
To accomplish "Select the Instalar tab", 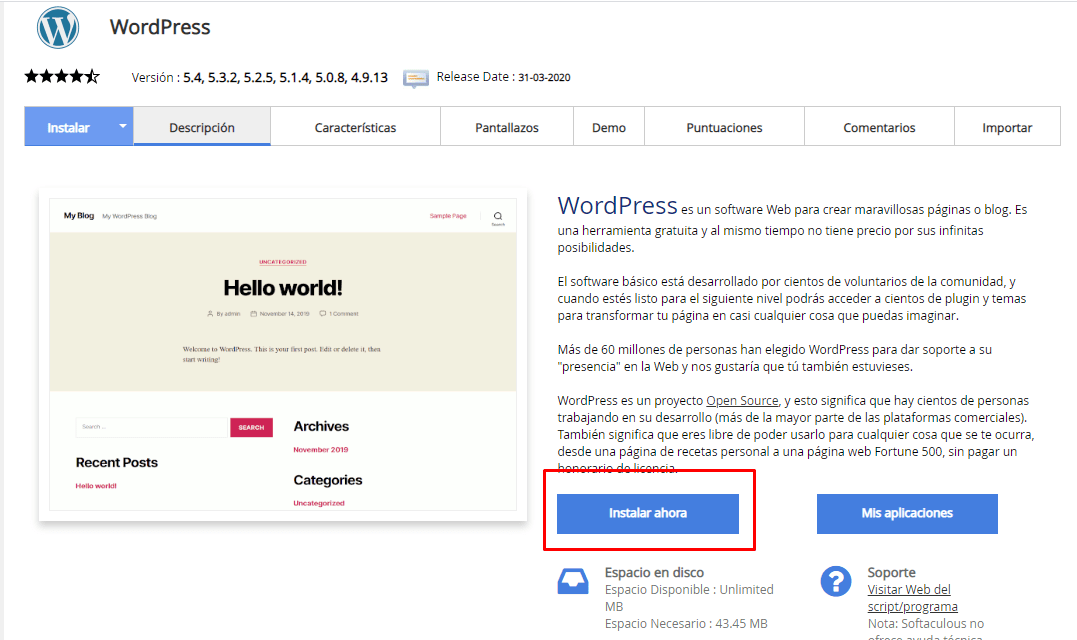I will [68, 127].
